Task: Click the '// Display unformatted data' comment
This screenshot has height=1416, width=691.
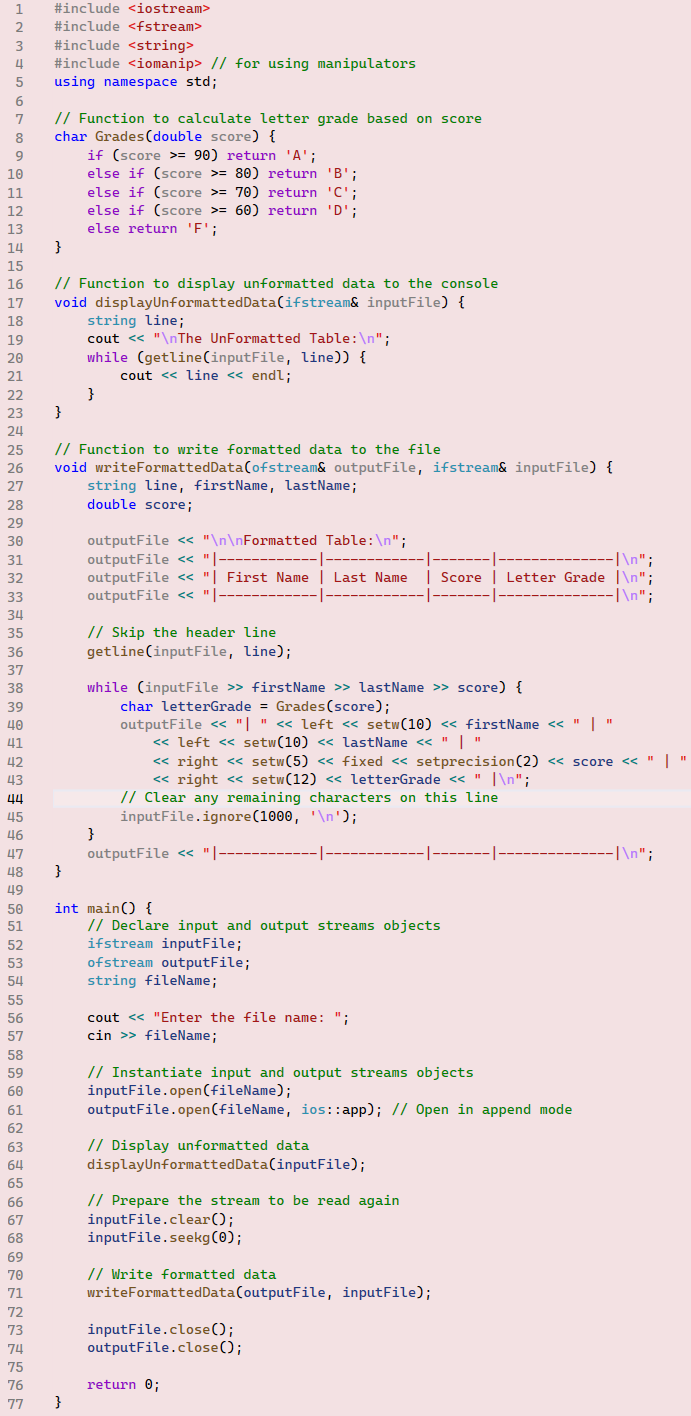Action: pyautogui.click(x=198, y=1146)
